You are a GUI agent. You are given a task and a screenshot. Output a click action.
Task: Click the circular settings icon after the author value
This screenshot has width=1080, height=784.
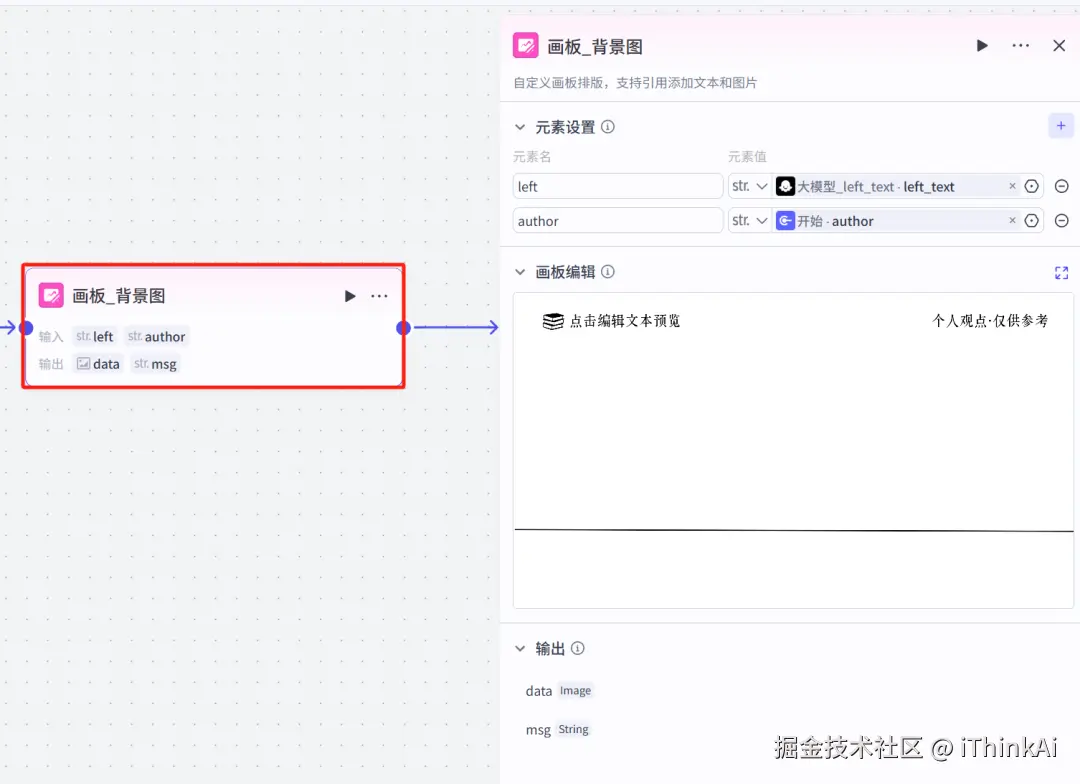pyautogui.click(x=1031, y=220)
